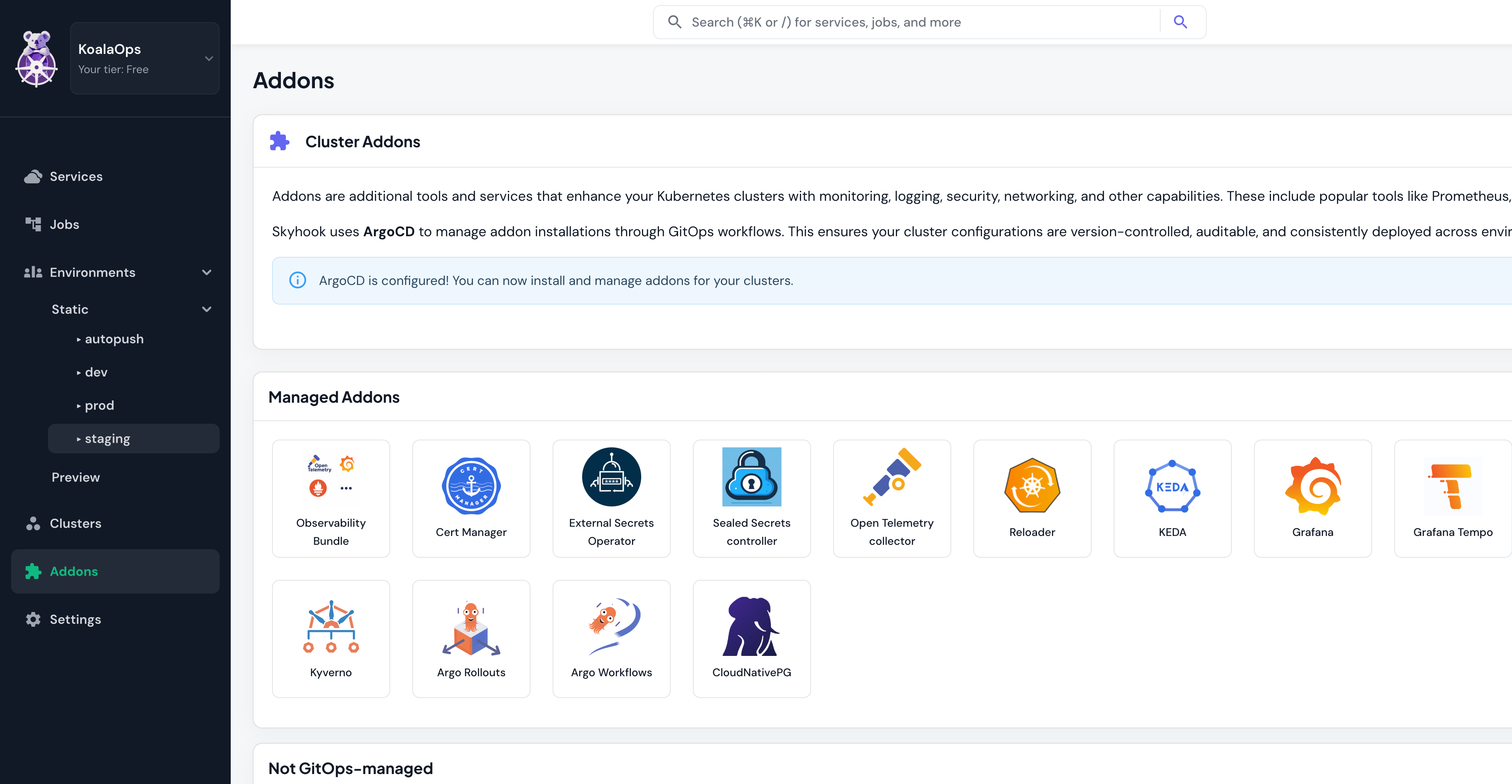Select the Open Telemetry collector addon
The width and height of the screenshot is (1512, 784).
(x=891, y=498)
